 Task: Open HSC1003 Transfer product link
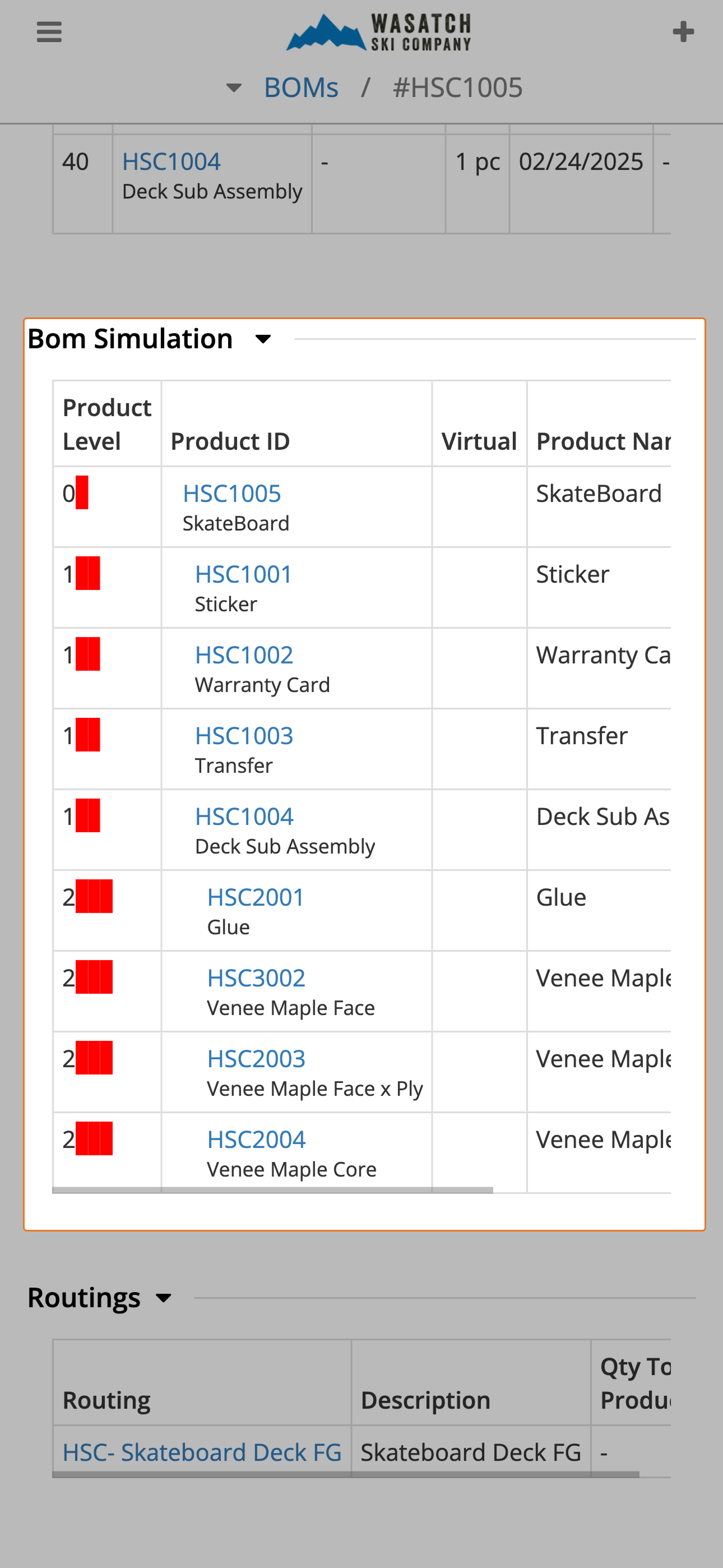[x=244, y=736]
